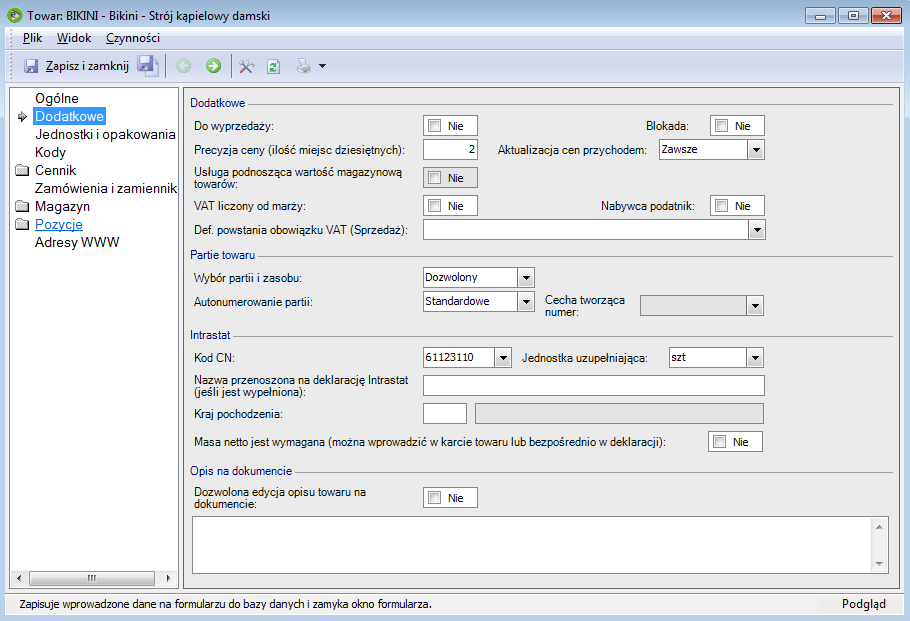Toggle the Blokada checkbox
910x621 pixels.
click(x=721, y=125)
